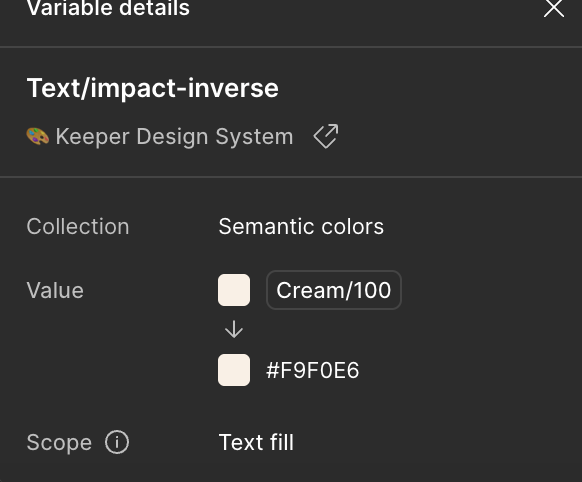
Task: Click the Text fill scope value
Action: [x=256, y=442]
